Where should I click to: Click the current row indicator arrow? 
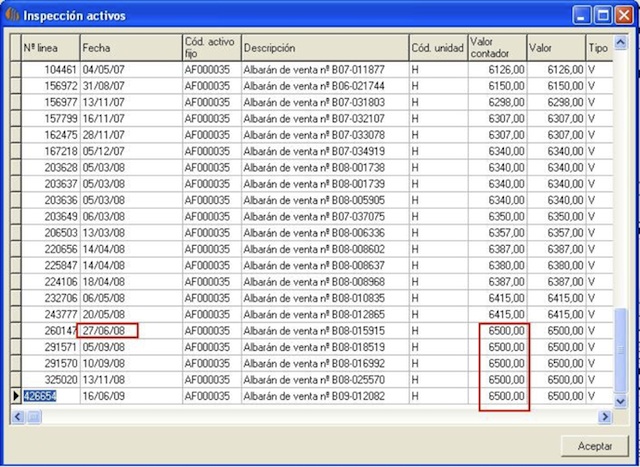(15, 397)
